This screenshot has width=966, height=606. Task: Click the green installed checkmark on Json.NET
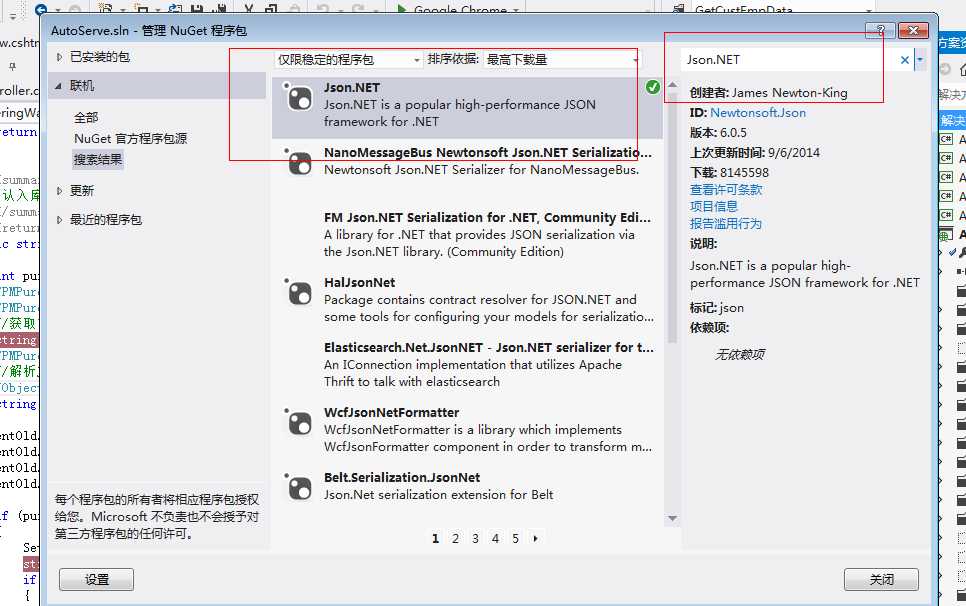pyautogui.click(x=653, y=87)
